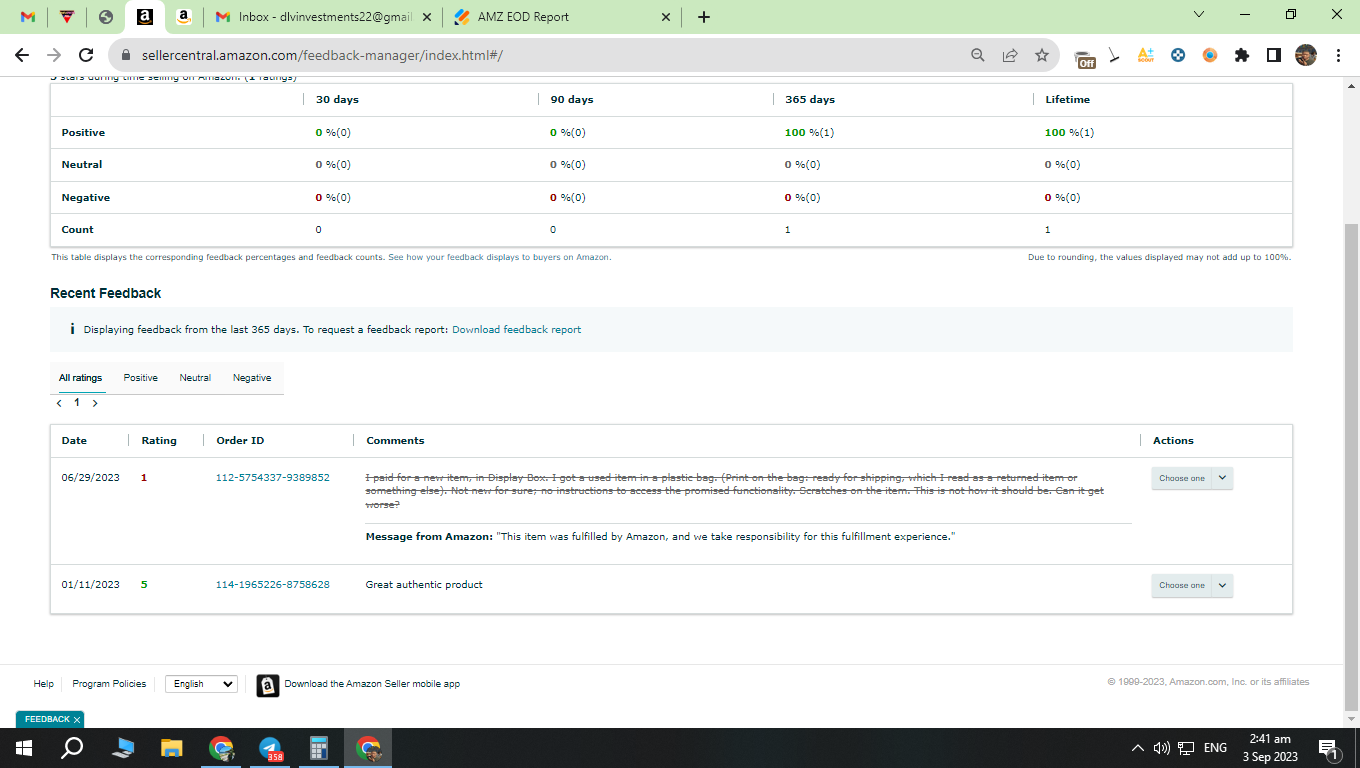Open the FEEDBACK widget button
This screenshot has height=768, width=1360.
pos(46,719)
